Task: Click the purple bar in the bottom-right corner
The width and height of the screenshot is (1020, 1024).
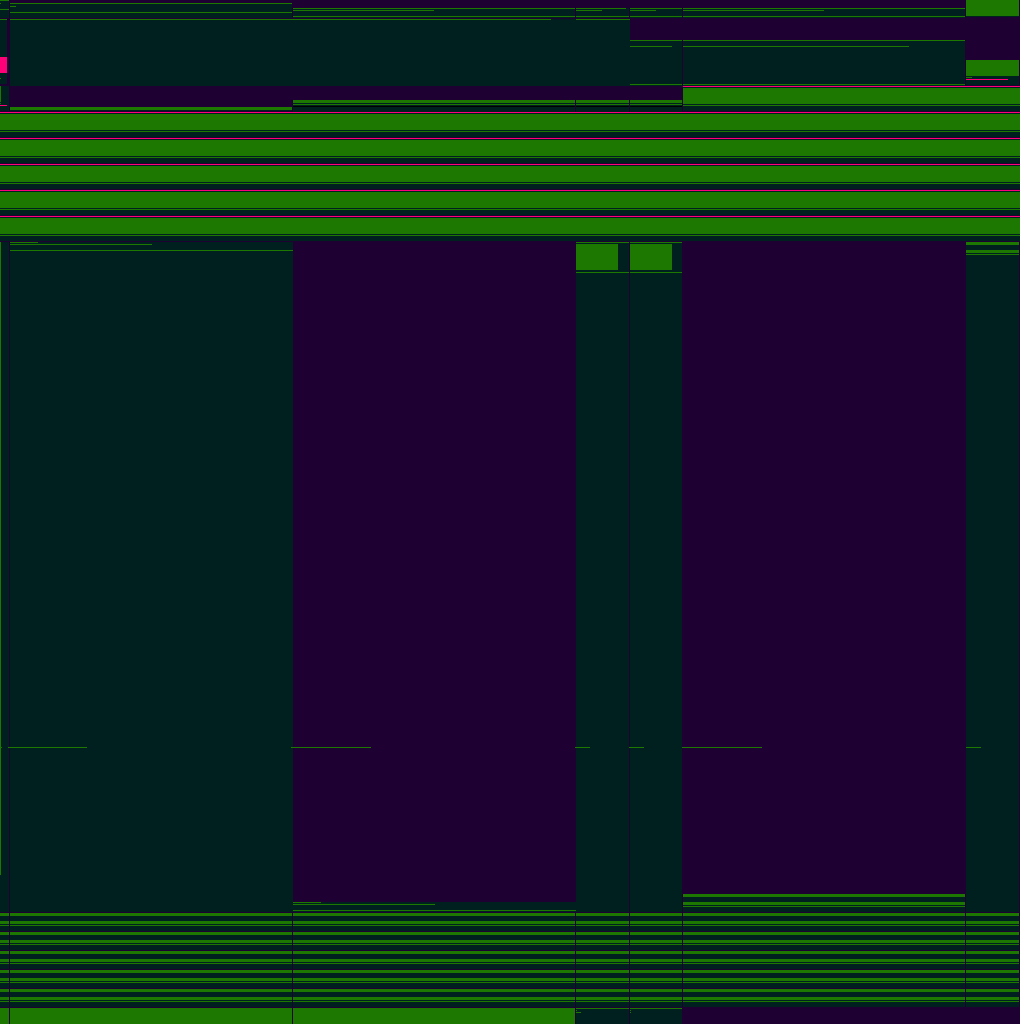Action: [850, 1016]
